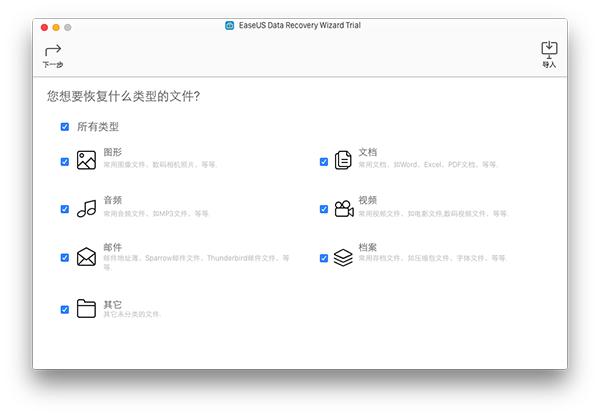Click the Video camera icon
Image resolution: width=600 pixels, height=416 pixels.
tap(343, 208)
